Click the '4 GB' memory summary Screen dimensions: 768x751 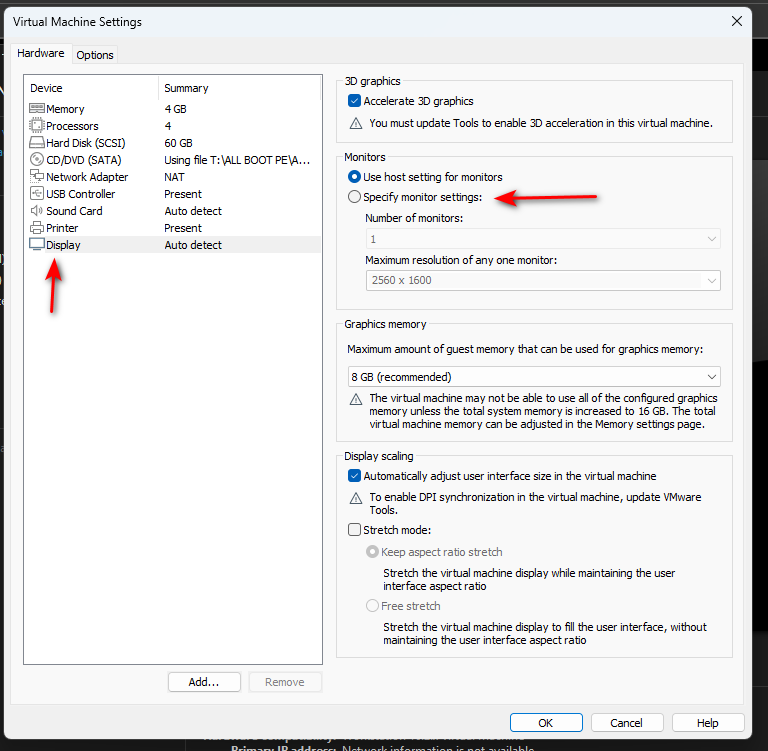click(x=175, y=109)
